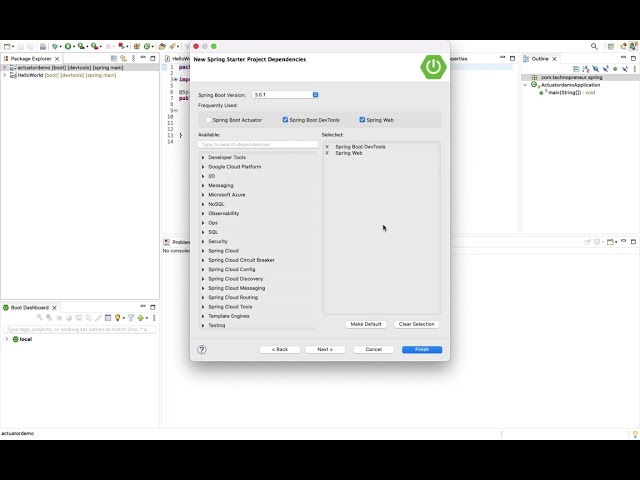Click the Next > button
Image resolution: width=640 pixels, height=480 pixels.
point(325,349)
